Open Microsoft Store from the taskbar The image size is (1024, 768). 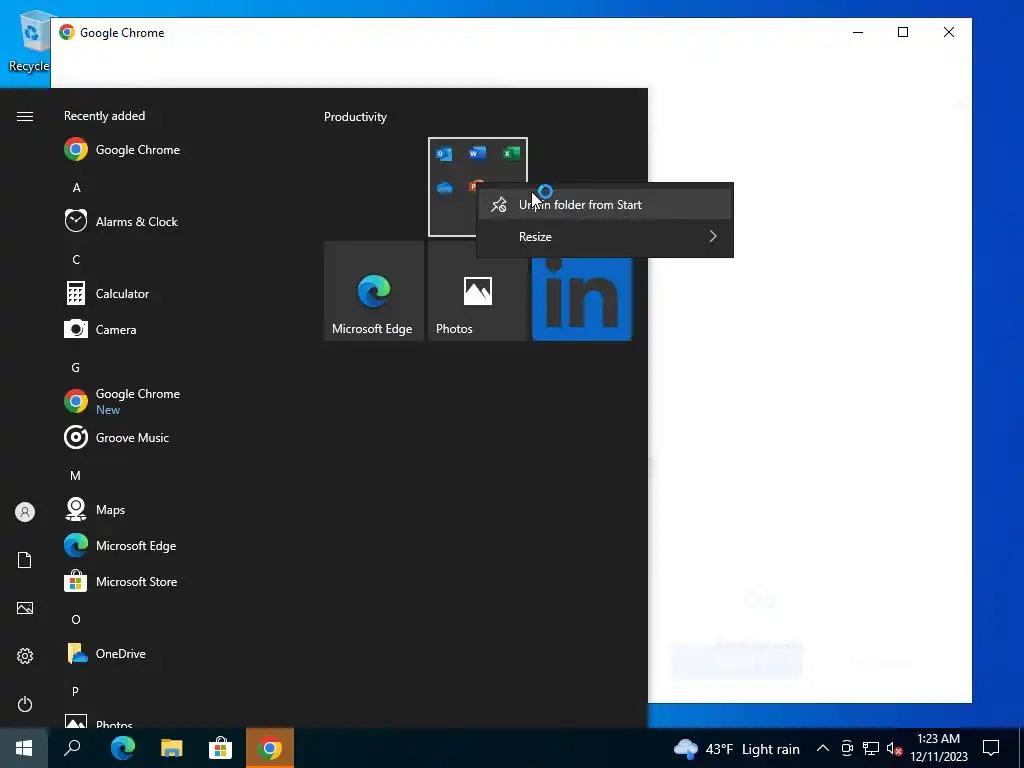coord(220,748)
